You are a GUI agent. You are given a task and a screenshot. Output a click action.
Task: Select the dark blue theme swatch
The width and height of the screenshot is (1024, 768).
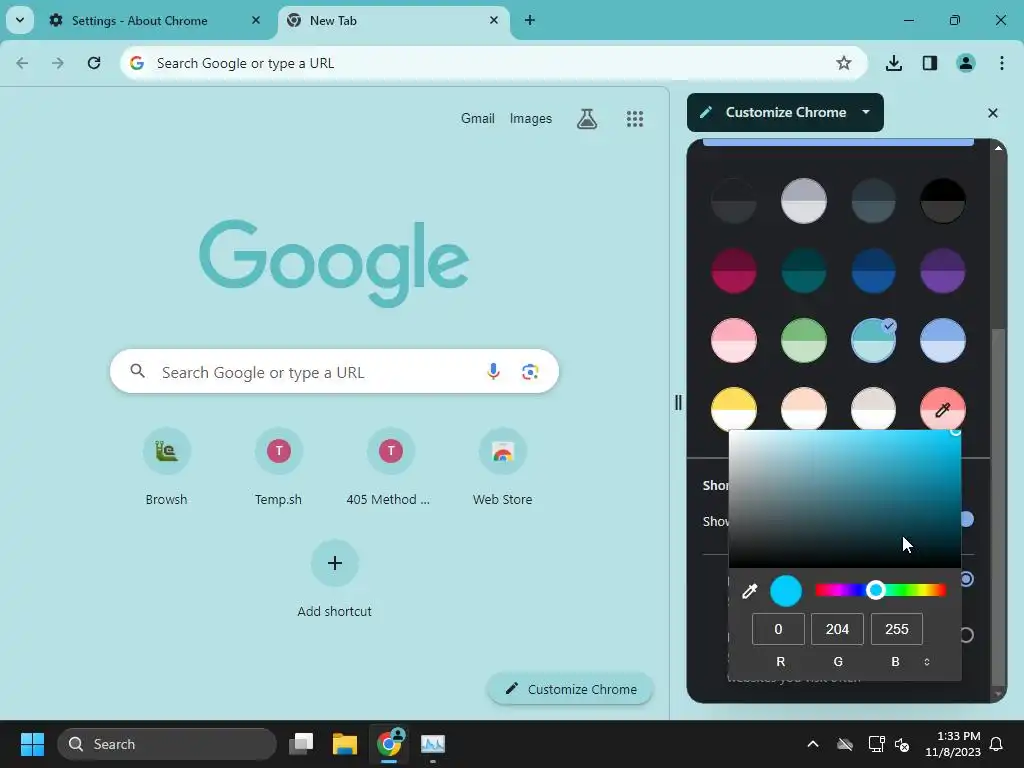pyautogui.click(x=873, y=270)
